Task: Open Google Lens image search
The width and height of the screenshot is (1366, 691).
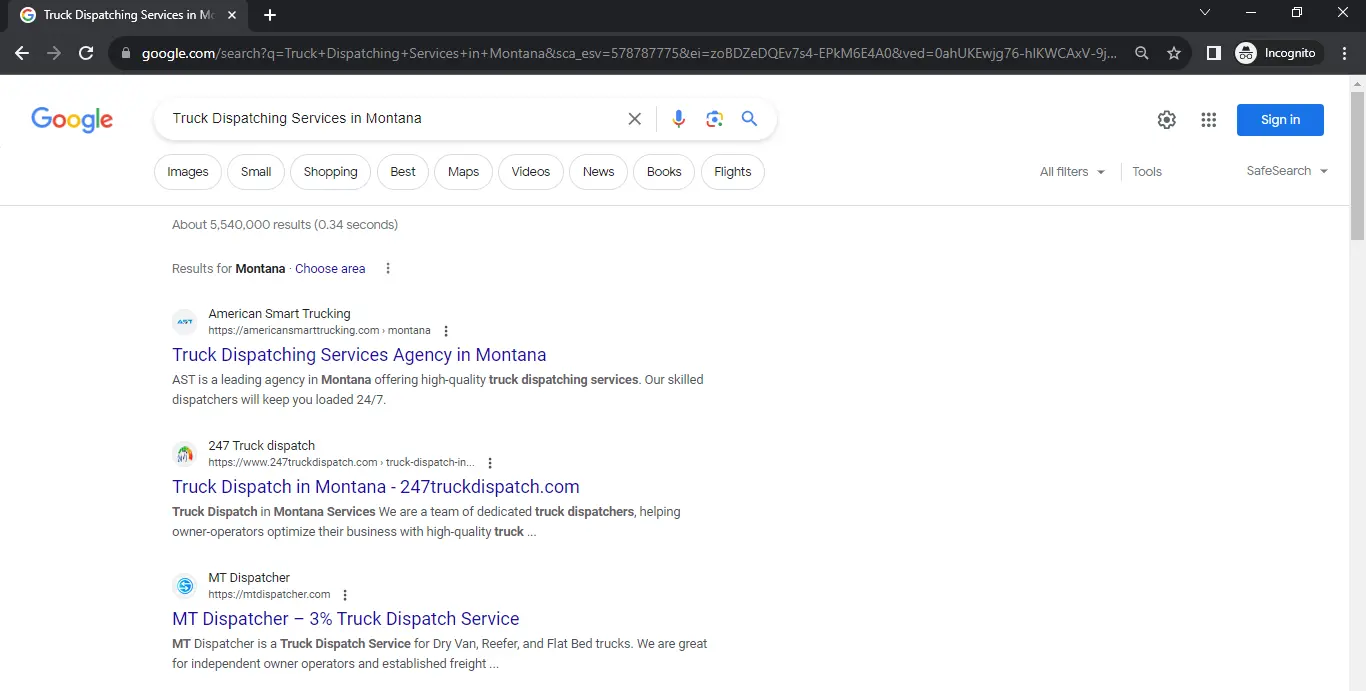Action: point(714,119)
